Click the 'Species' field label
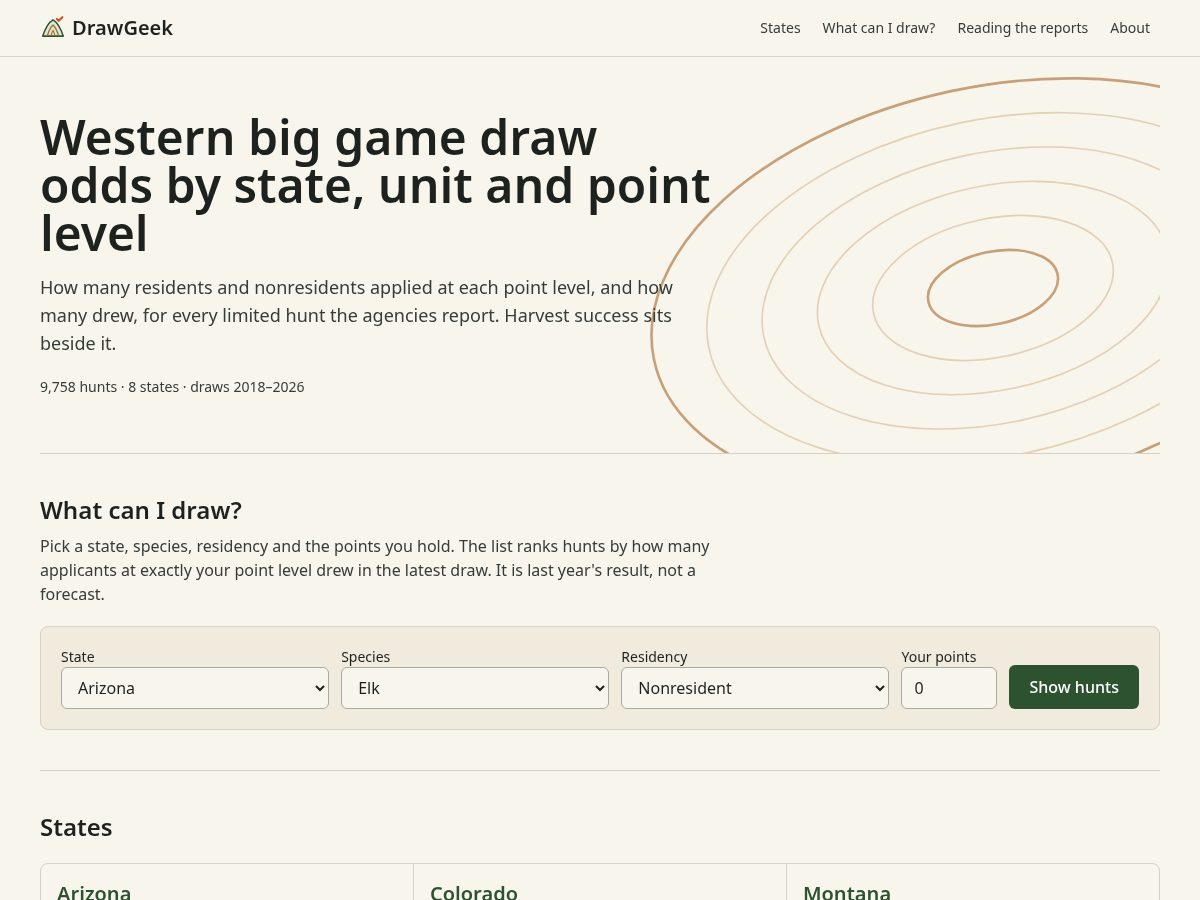Viewport: 1200px width, 900px height. (366, 657)
